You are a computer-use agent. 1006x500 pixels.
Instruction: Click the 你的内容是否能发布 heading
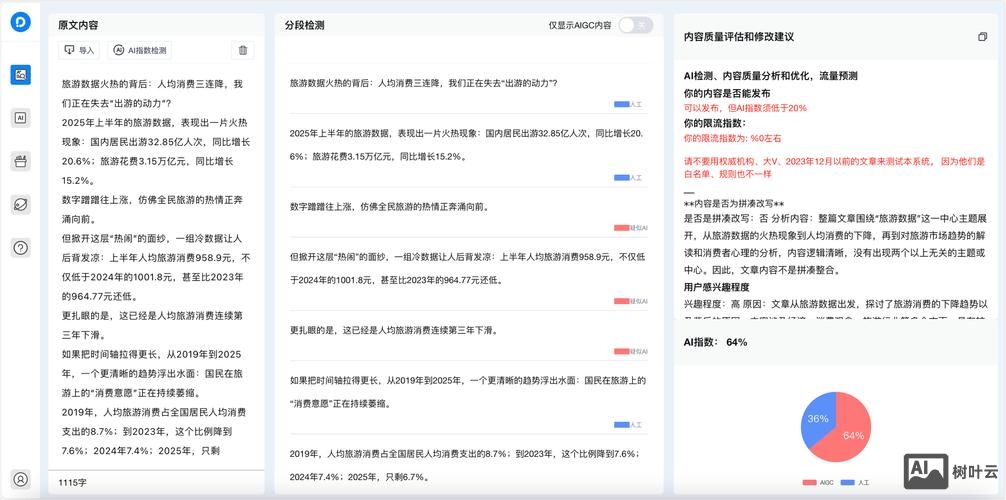coord(727,93)
